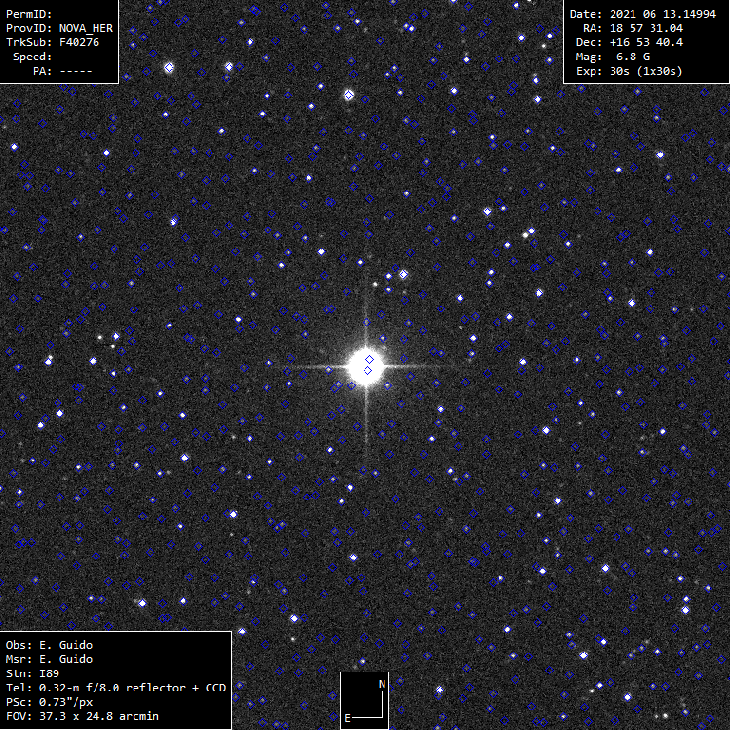Select the Tel 0.32-m f/8.0 reflector line
The height and width of the screenshot is (730, 730).
(116, 688)
